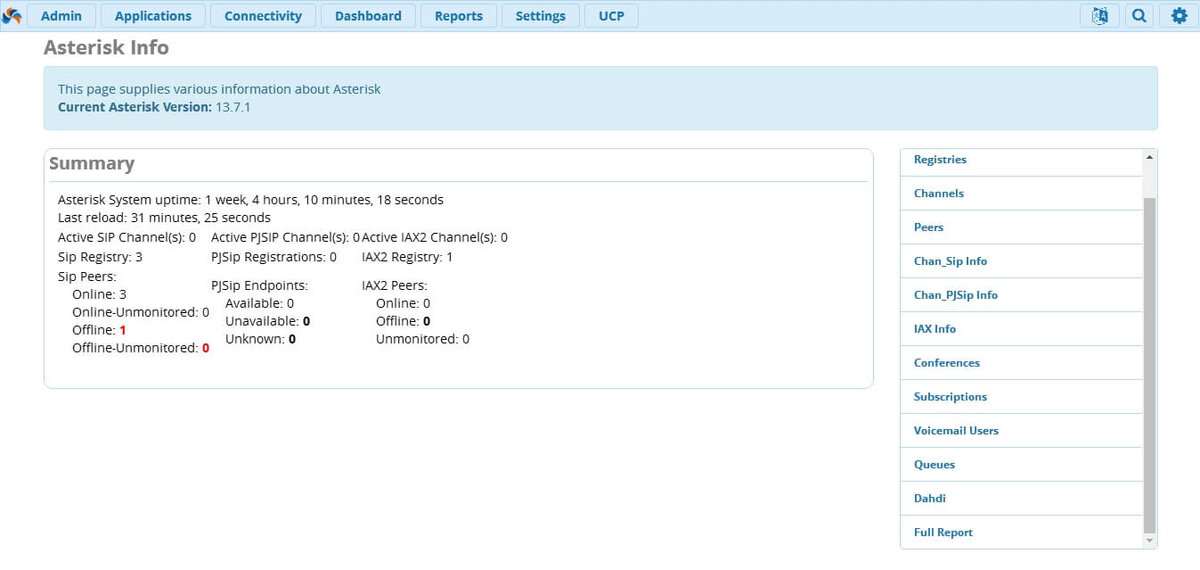Click the scrollbar up arrow
Image resolution: width=1200 pixels, height=570 pixels.
tap(1149, 157)
